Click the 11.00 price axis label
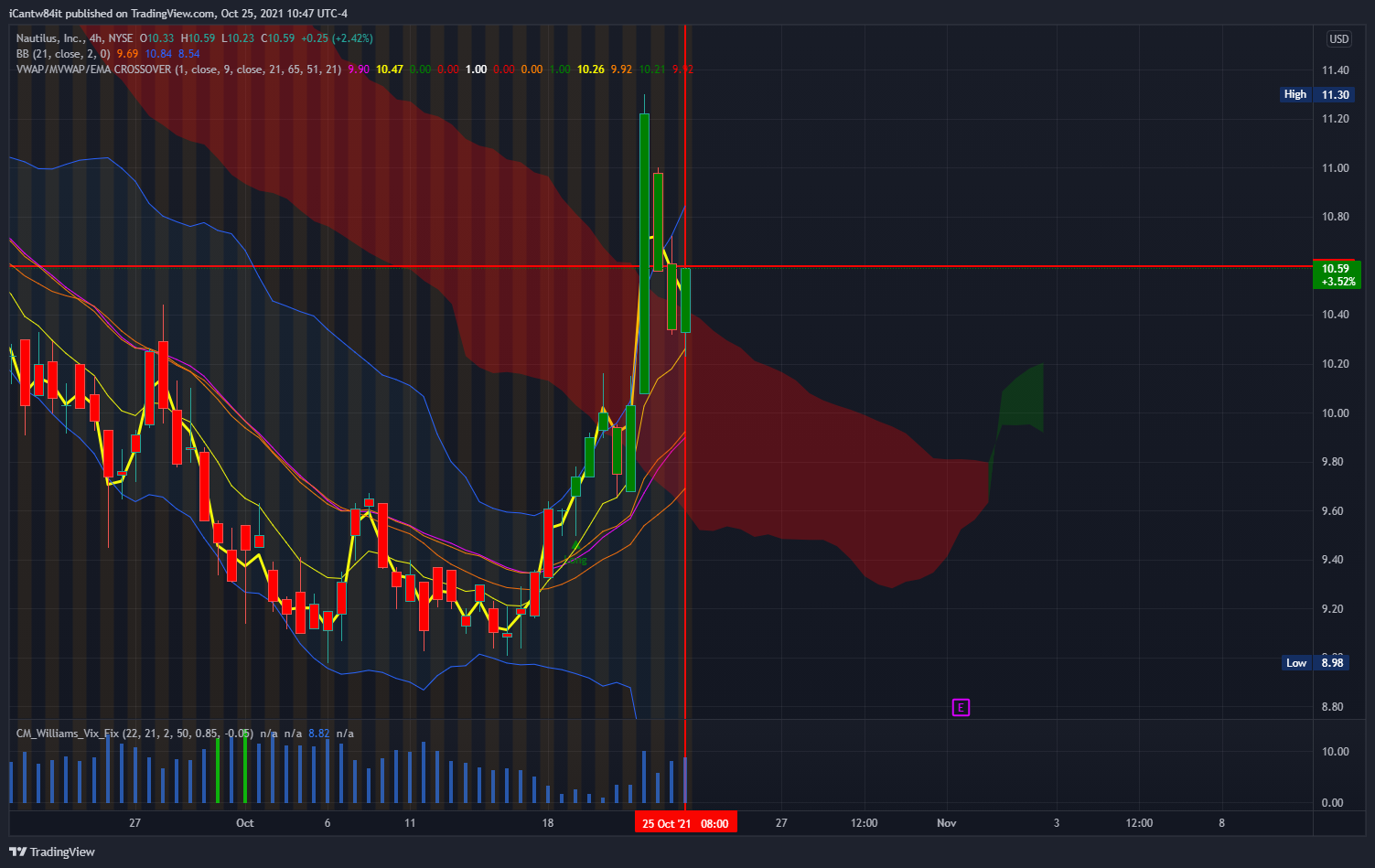This screenshot has height=868, width=1375. 1335,168
